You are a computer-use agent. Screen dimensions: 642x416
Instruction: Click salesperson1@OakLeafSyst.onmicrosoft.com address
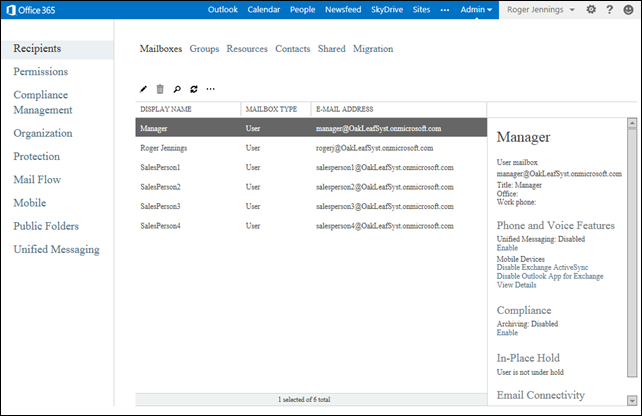[x=384, y=167]
